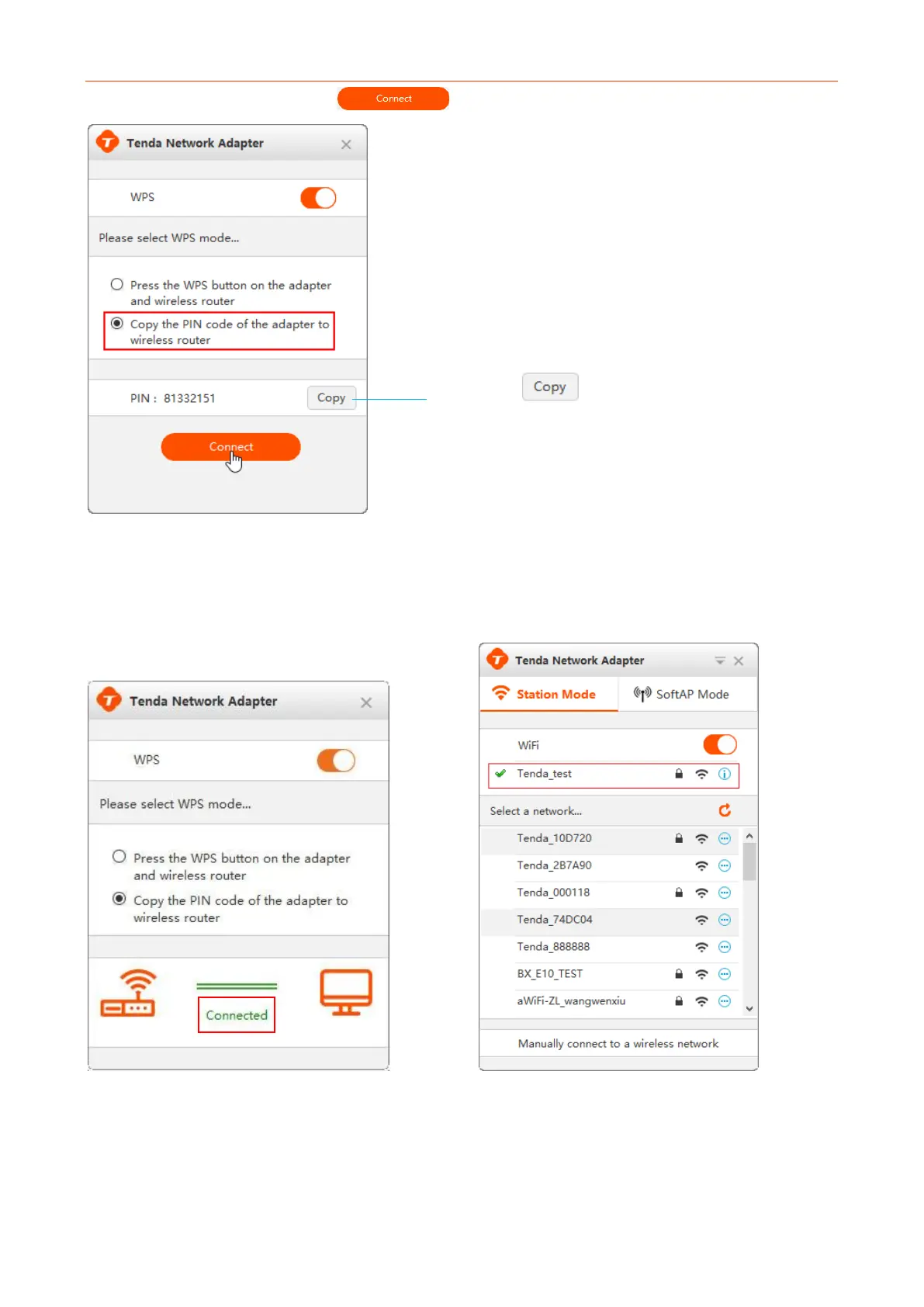Click the network list scrollbar thumb
This screenshot has width=924, height=1307.
(x=749, y=862)
